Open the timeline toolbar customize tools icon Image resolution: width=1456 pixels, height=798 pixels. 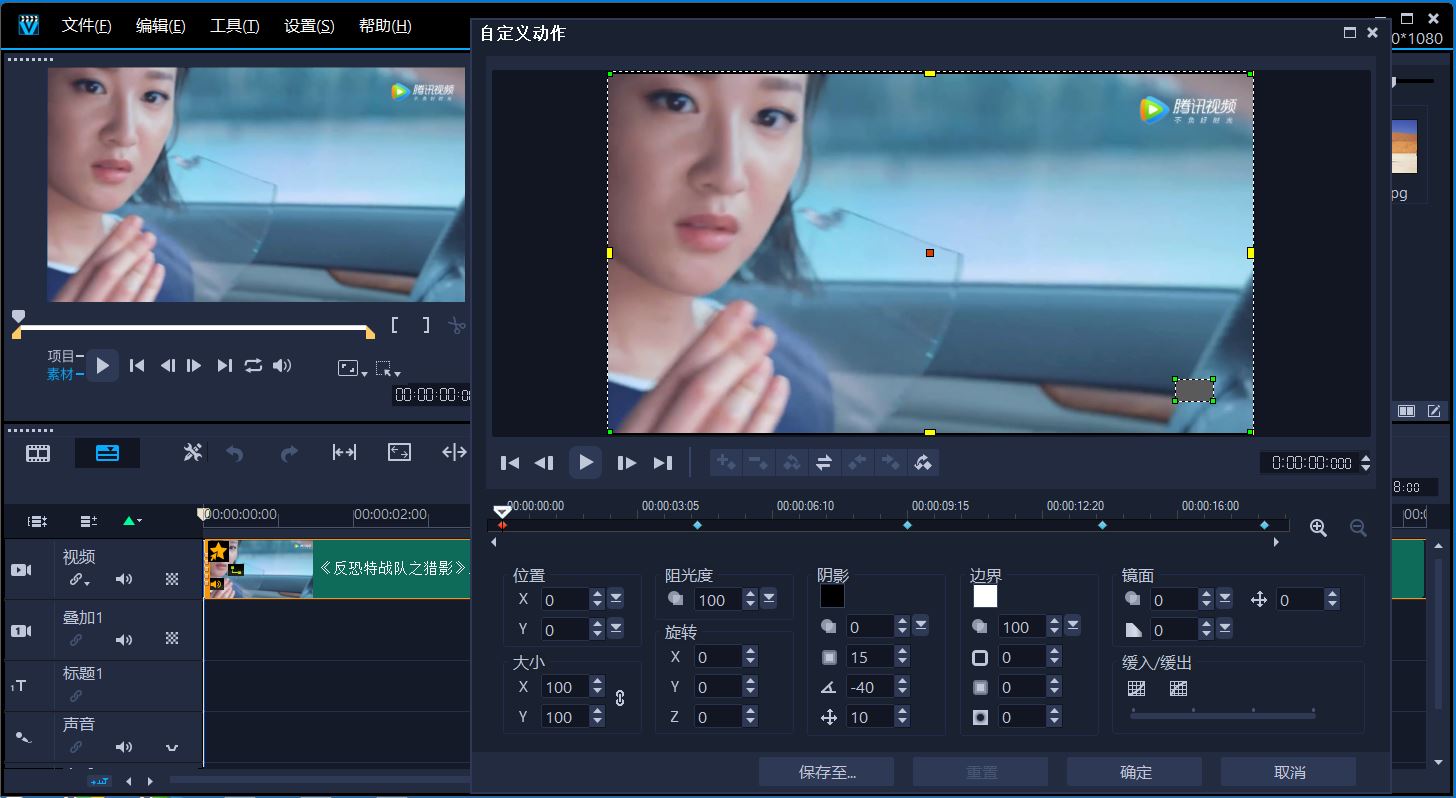tap(193, 453)
